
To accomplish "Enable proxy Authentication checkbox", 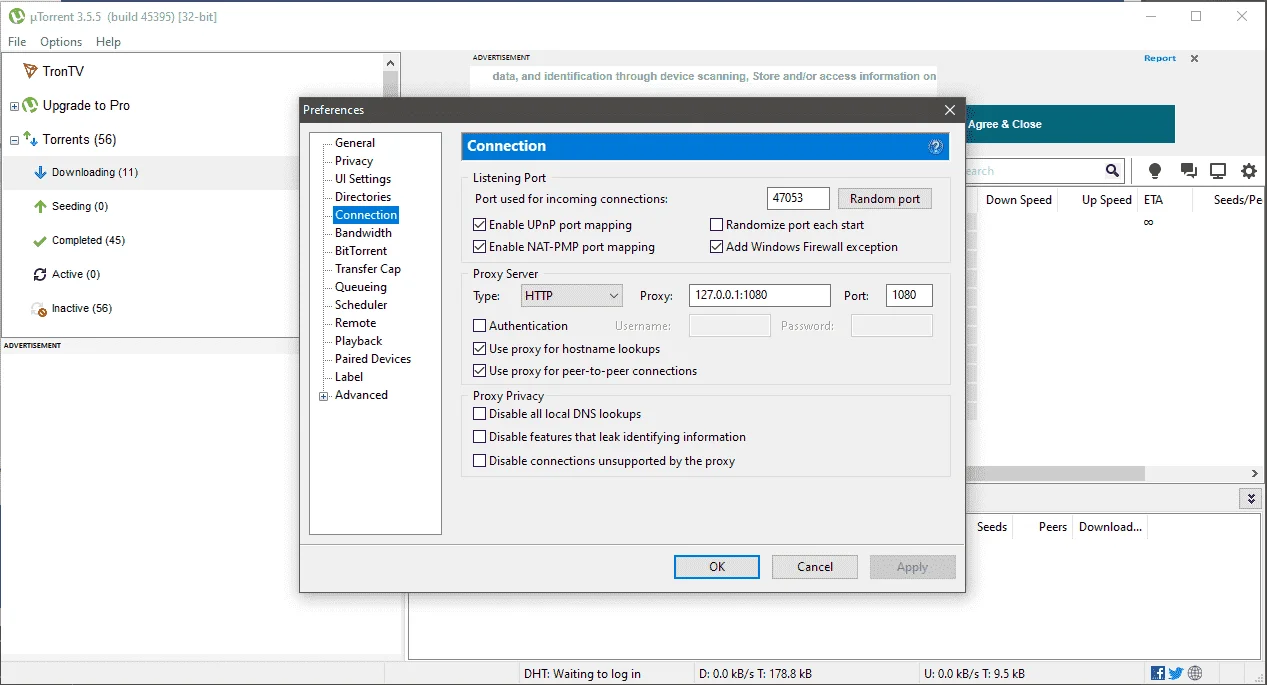I will point(480,326).
